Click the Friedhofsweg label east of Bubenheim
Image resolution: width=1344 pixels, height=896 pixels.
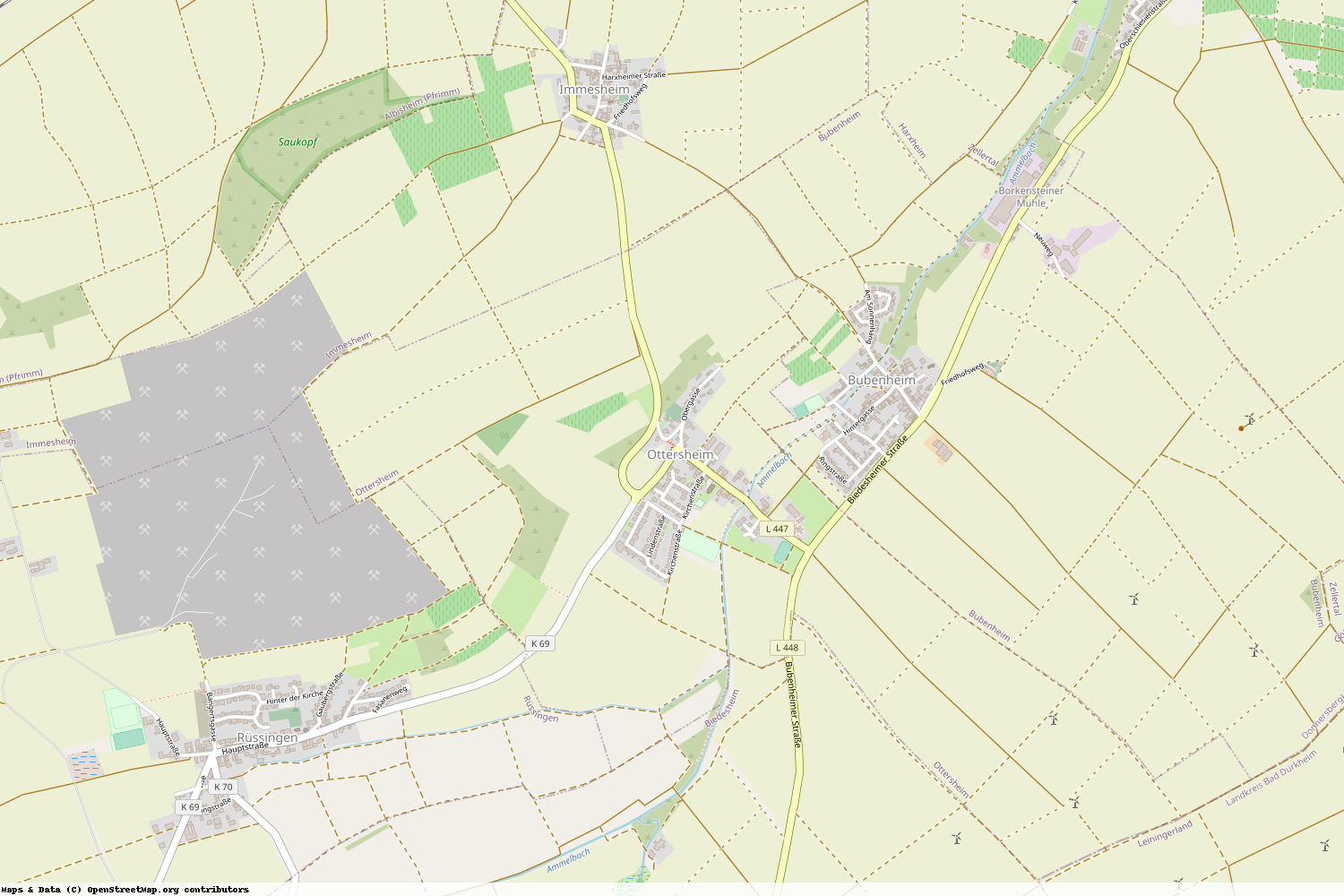tap(962, 375)
